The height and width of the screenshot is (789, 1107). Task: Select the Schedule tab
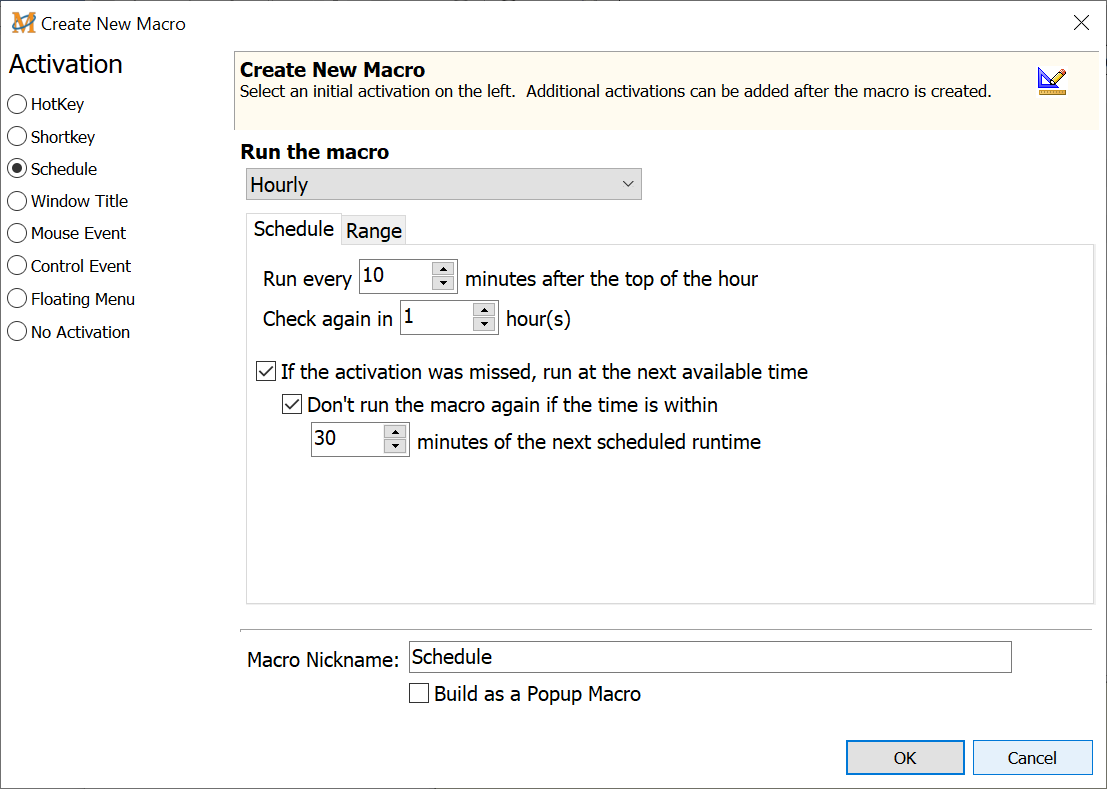(x=293, y=229)
